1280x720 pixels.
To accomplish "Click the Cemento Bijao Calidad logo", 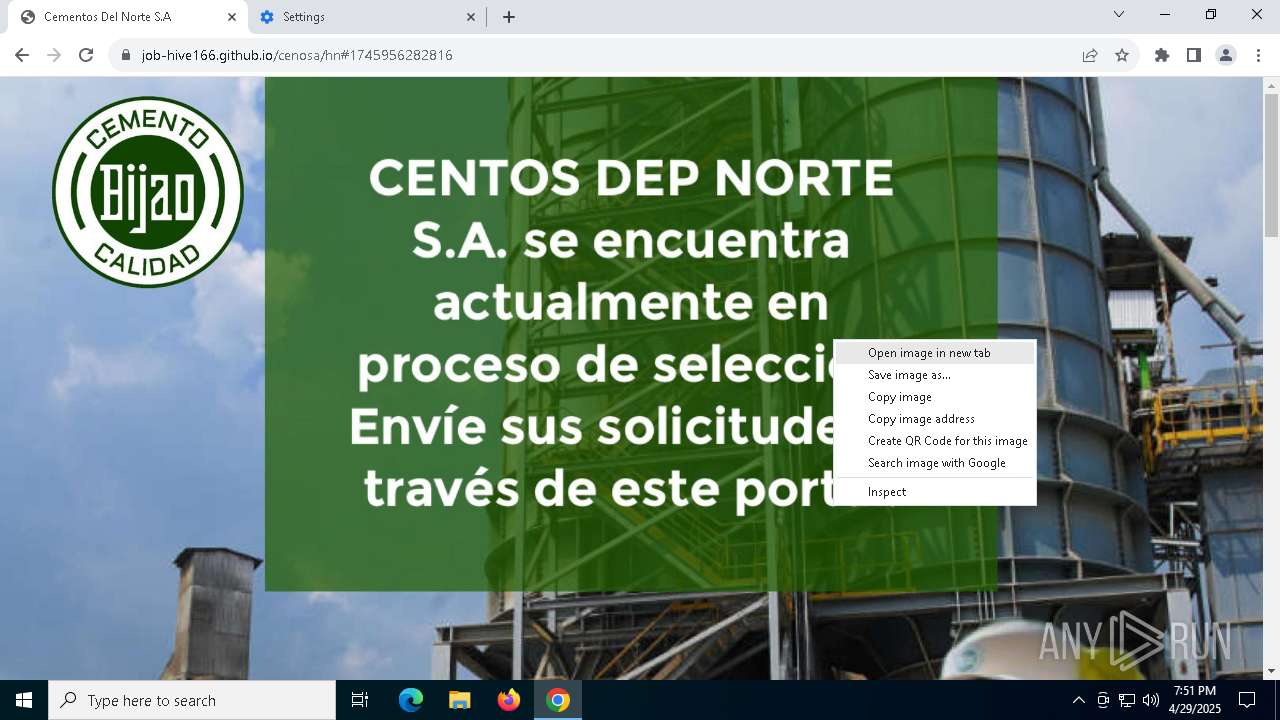I will pos(148,191).
